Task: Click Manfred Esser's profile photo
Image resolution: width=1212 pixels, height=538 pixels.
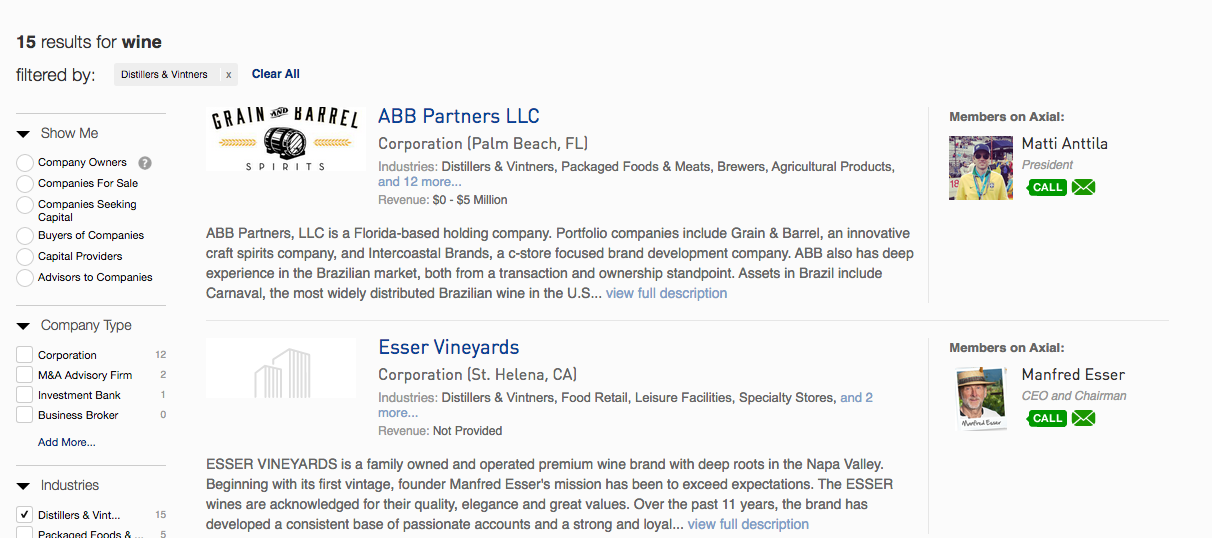Action: (x=981, y=398)
